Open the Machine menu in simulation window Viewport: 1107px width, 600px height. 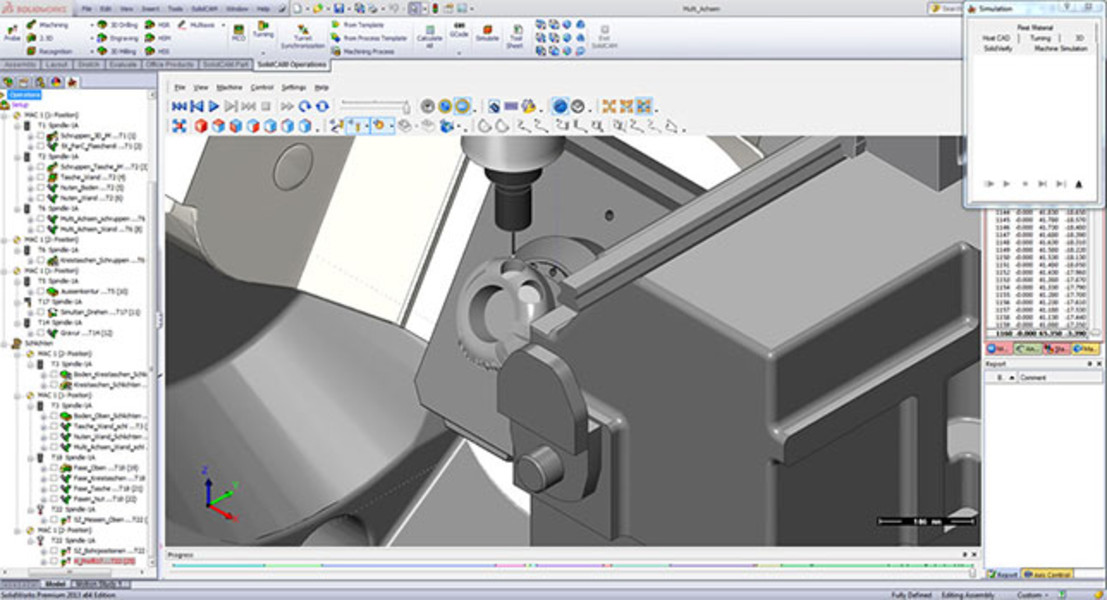230,86
